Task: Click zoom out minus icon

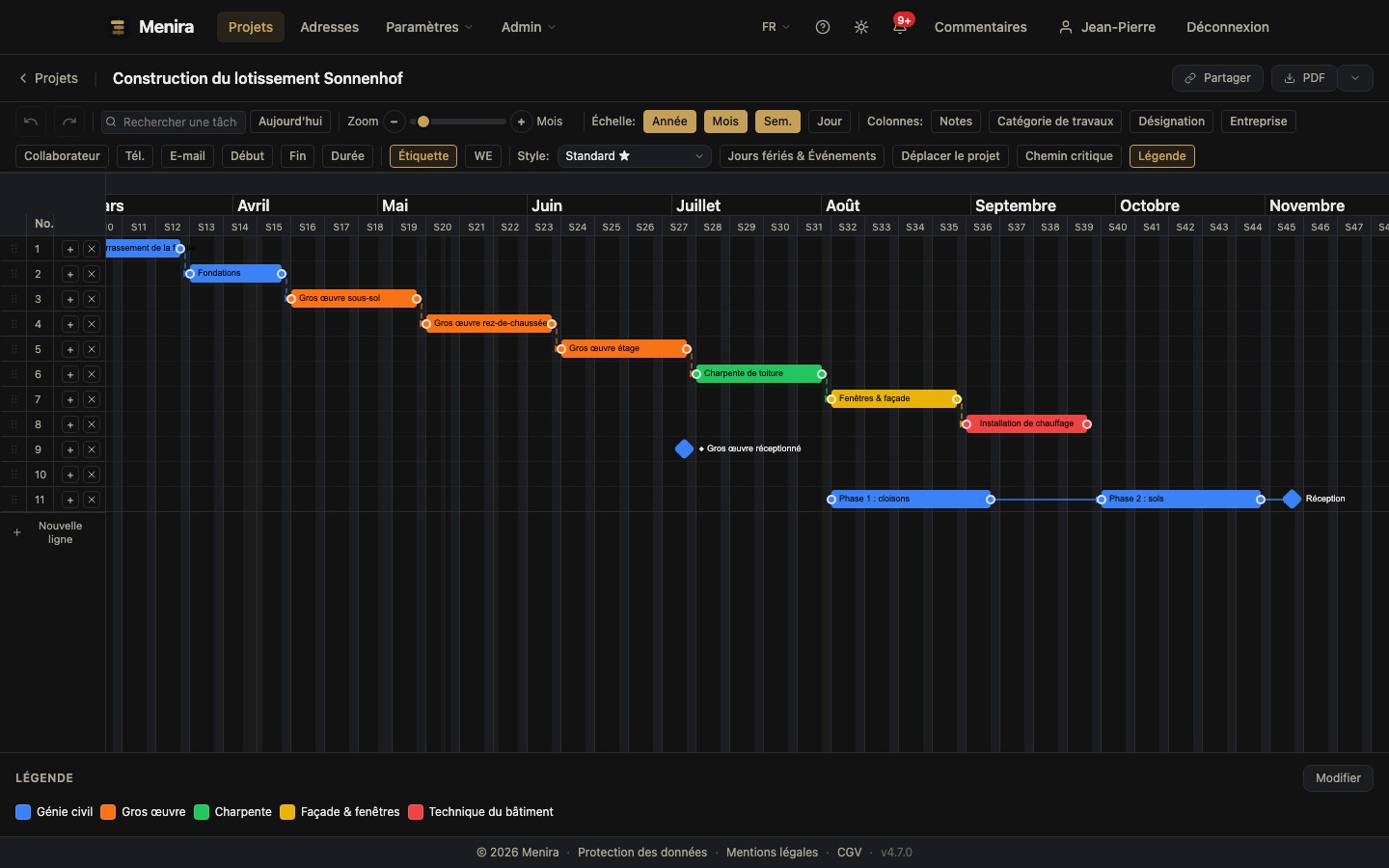Action: coord(394,122)
